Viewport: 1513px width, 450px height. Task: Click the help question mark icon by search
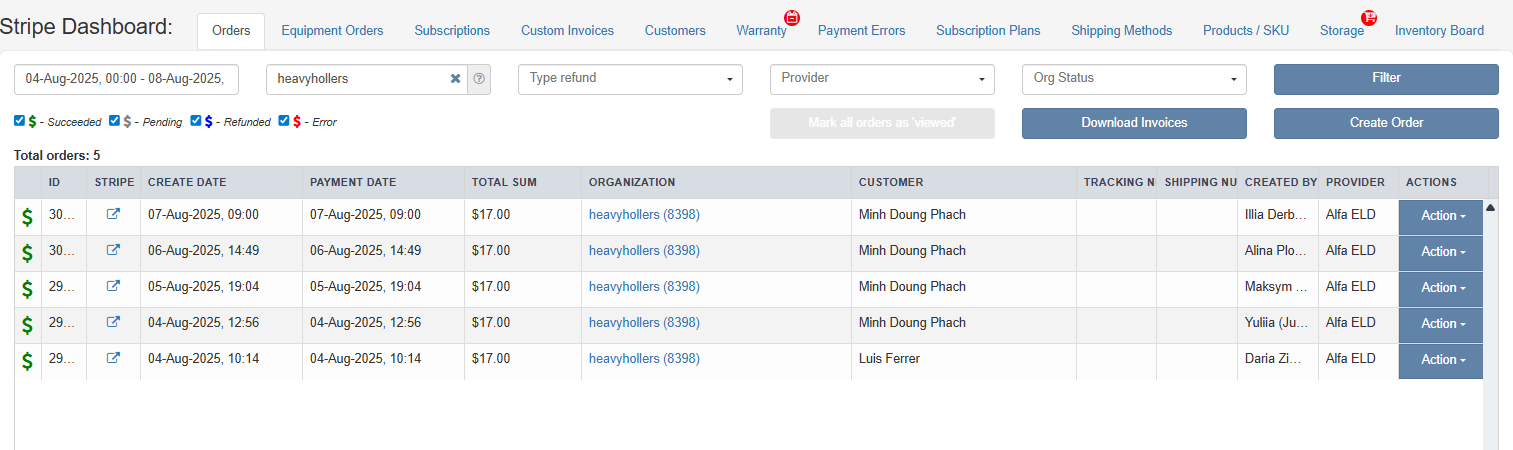[x=479, y=79]
